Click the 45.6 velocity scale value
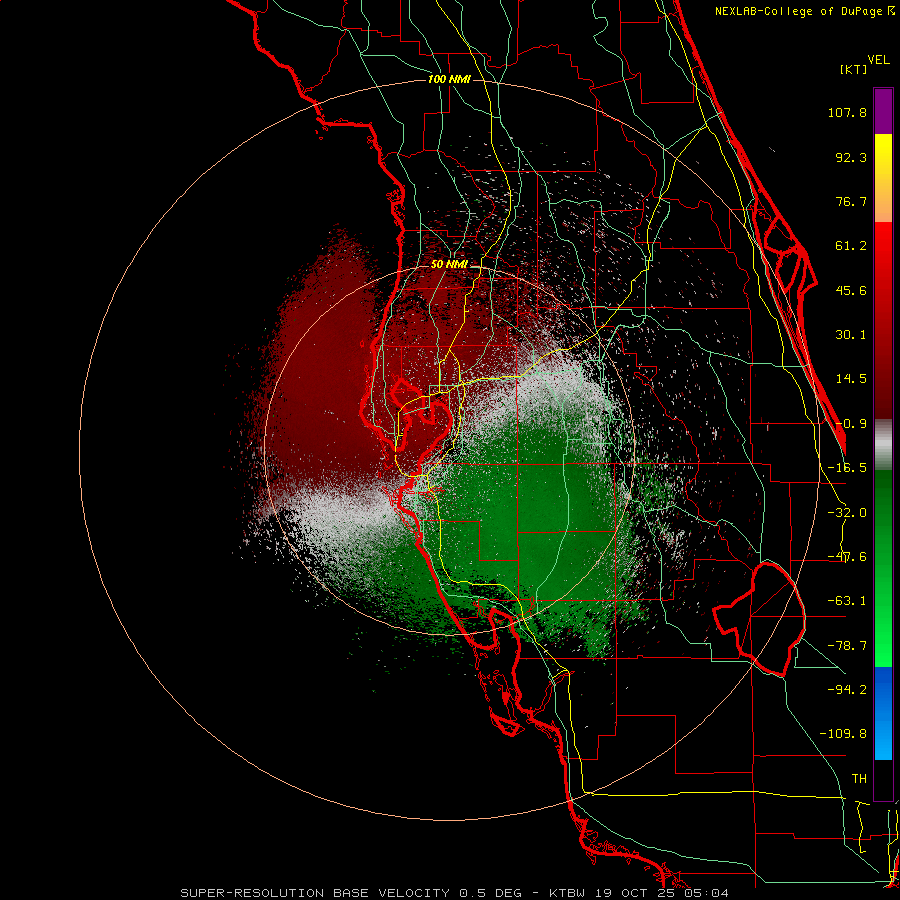 click(x=851, y=290)
